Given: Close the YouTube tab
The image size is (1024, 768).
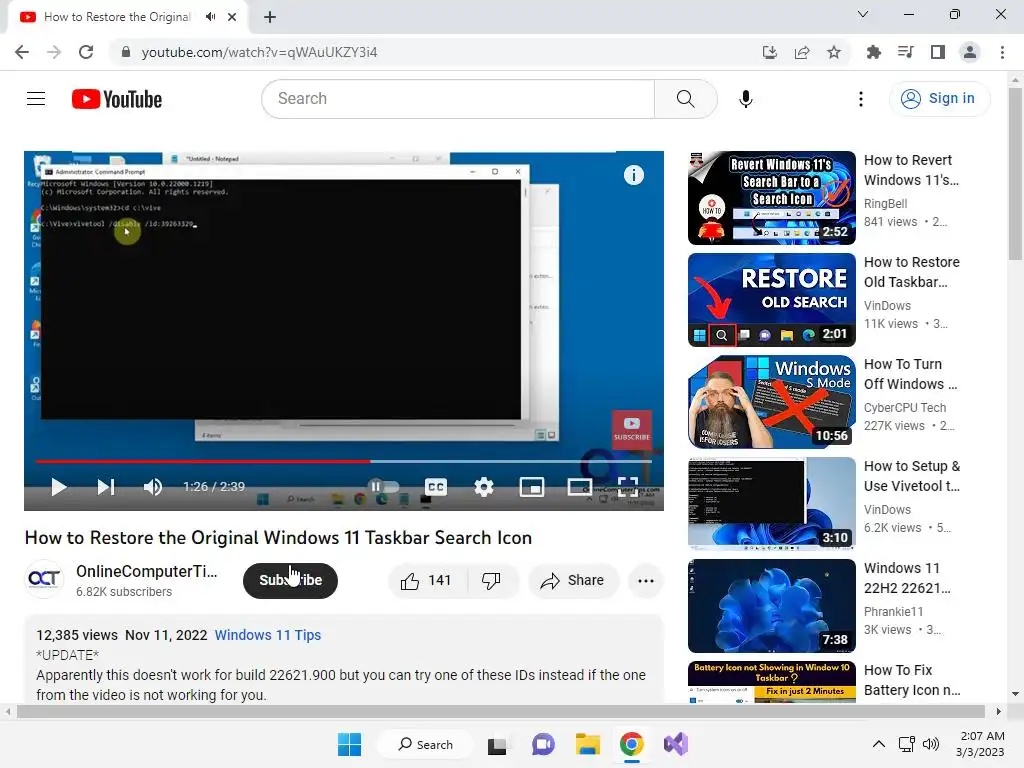Looking at the screenshot, I should [x=232, y=17].
